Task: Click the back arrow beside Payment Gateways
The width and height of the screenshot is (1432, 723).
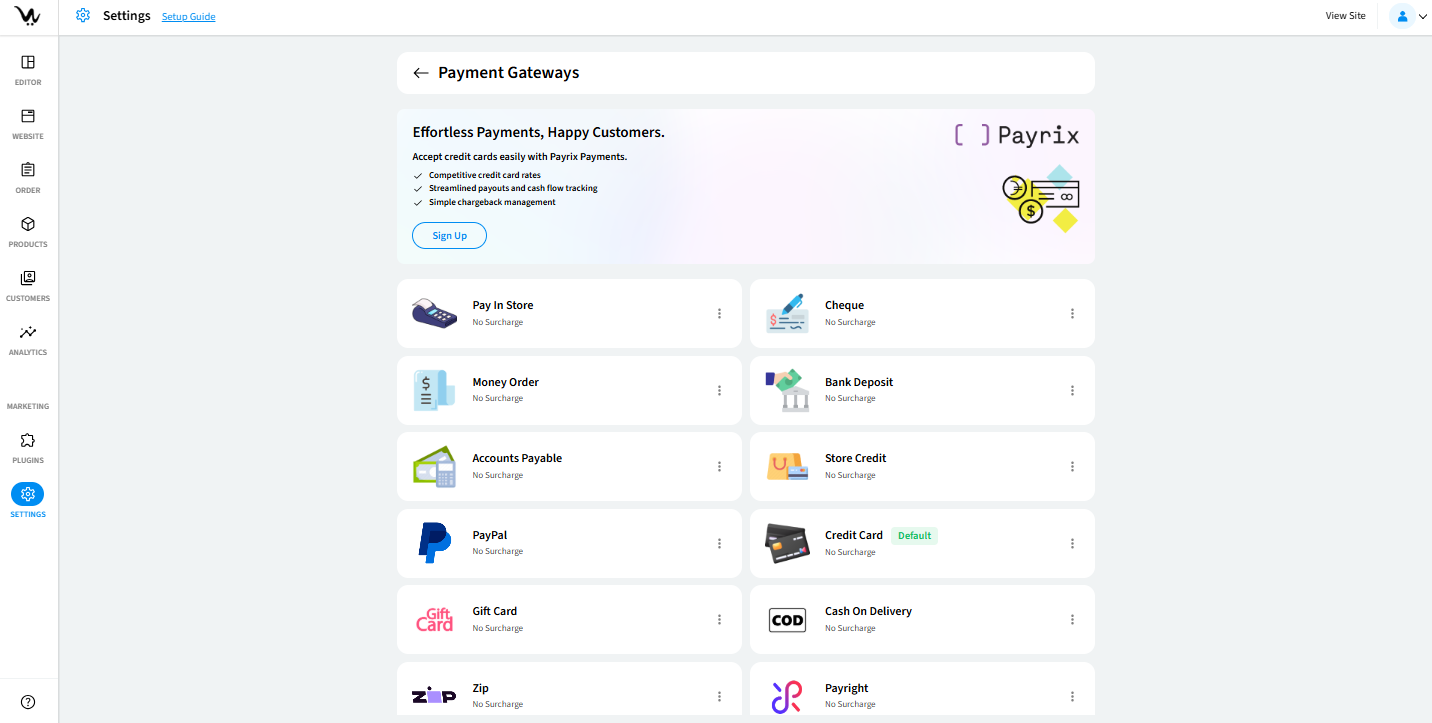Action: point(421,73)
